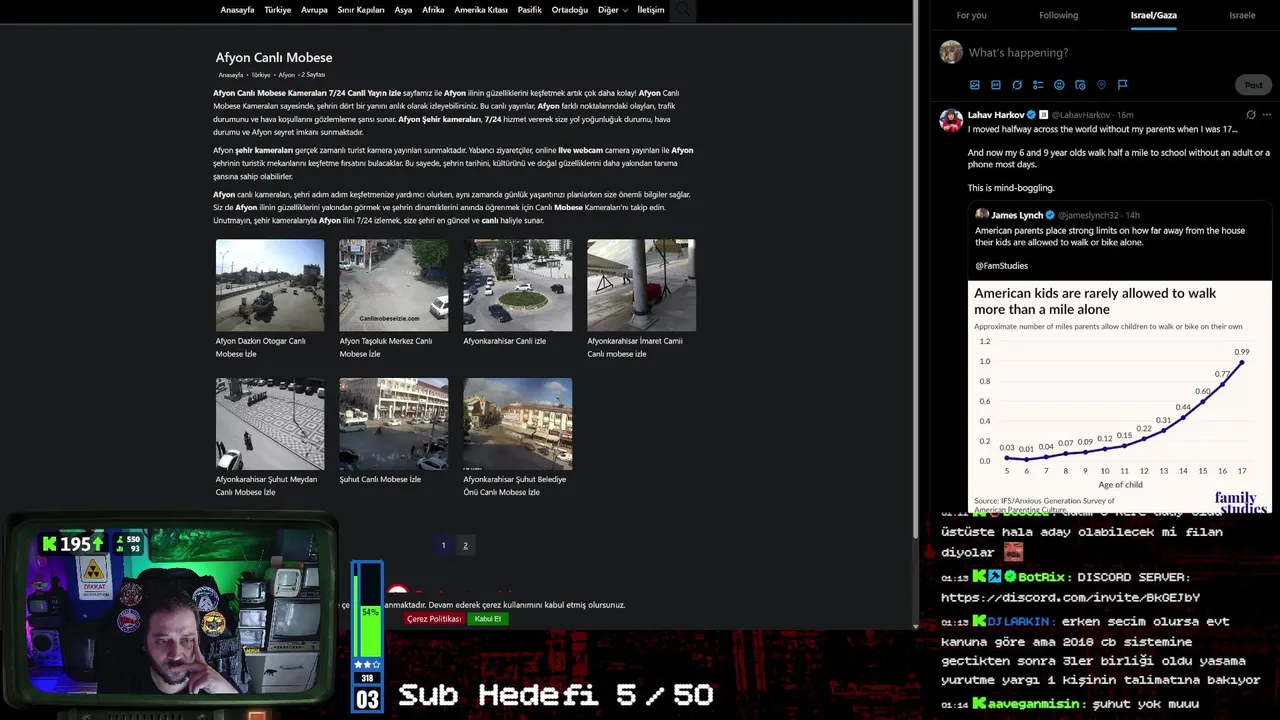Click the Afyon Canlı Mobese page heading
1280x720 pixels.
click(274, 58)
